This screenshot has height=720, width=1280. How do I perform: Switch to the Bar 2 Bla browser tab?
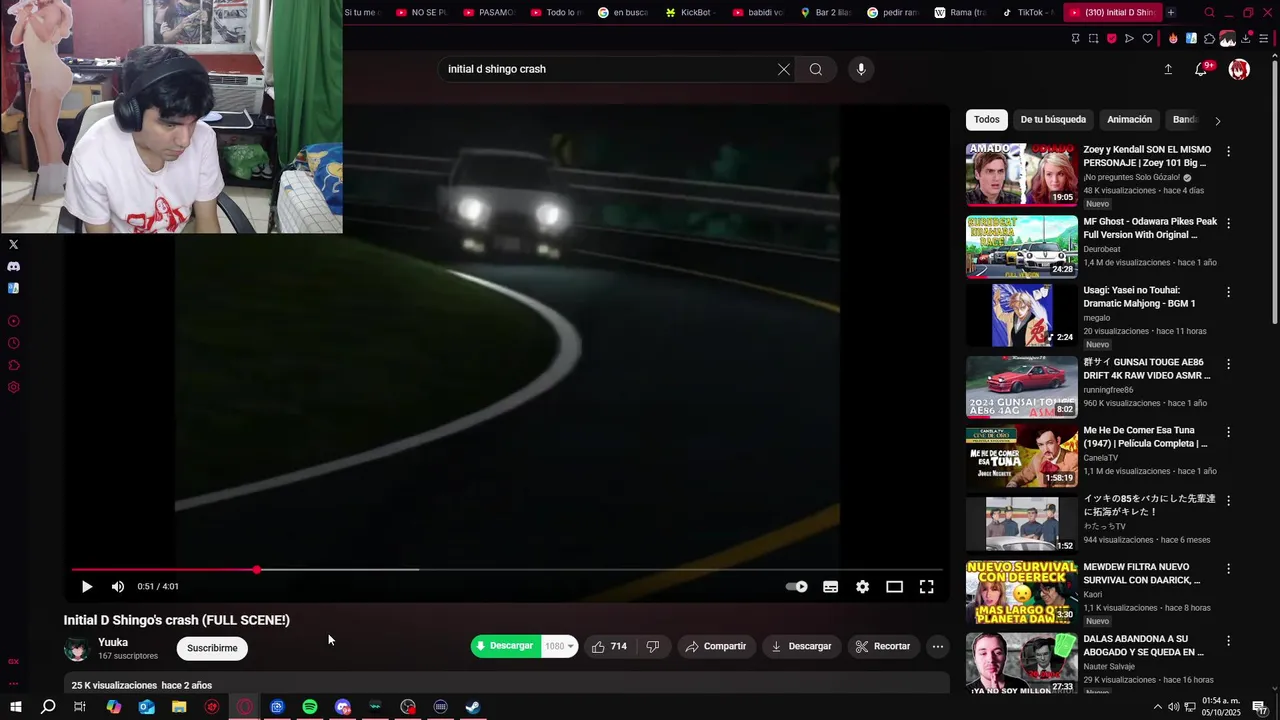(825, 12)
